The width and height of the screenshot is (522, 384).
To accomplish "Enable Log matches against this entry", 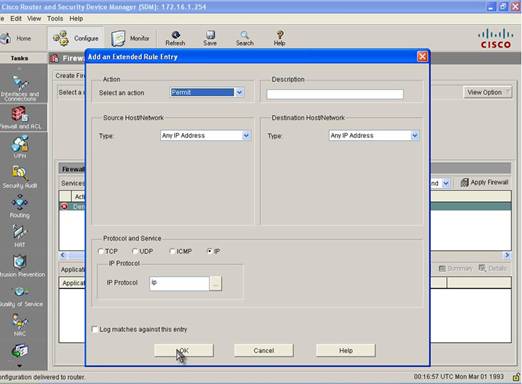I will (95, 329).
